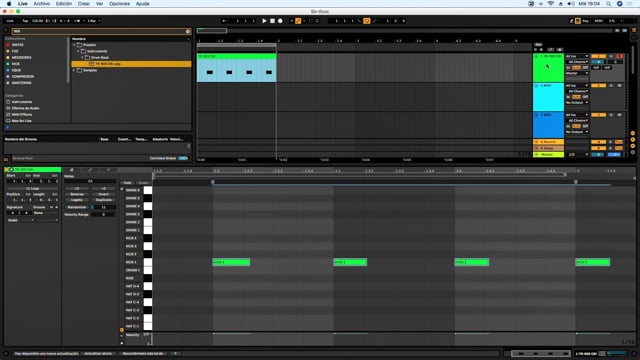
Task: Adjust the Cantidad Global groove amount slider
Action: pos(183,158)
